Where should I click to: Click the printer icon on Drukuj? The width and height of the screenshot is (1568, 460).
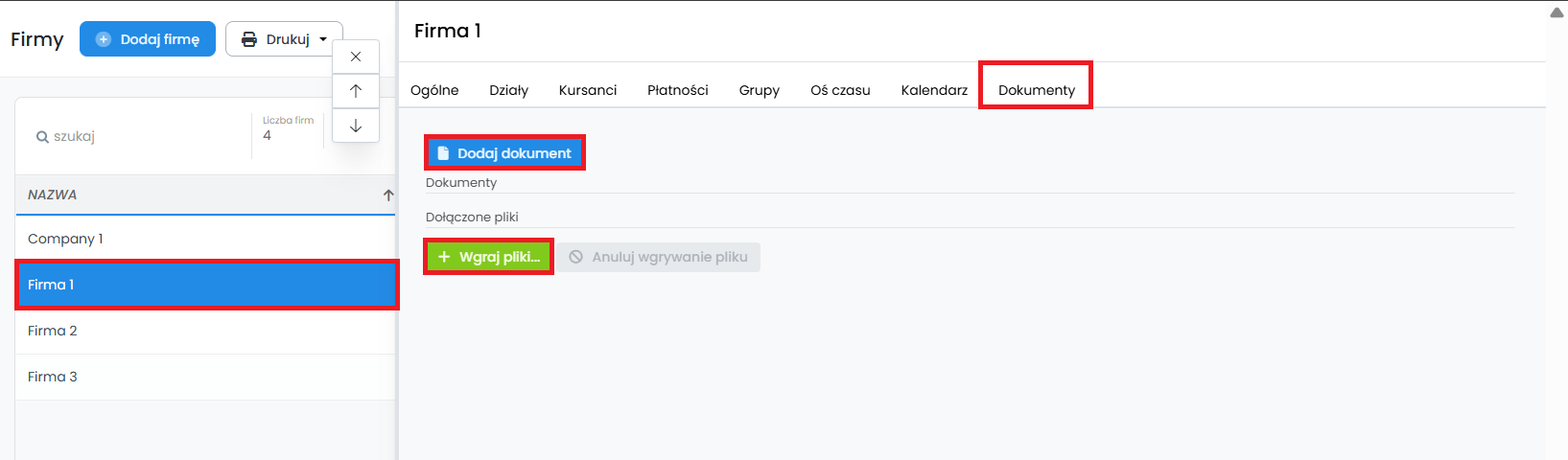pyautogui.click(x=249, y=39)
